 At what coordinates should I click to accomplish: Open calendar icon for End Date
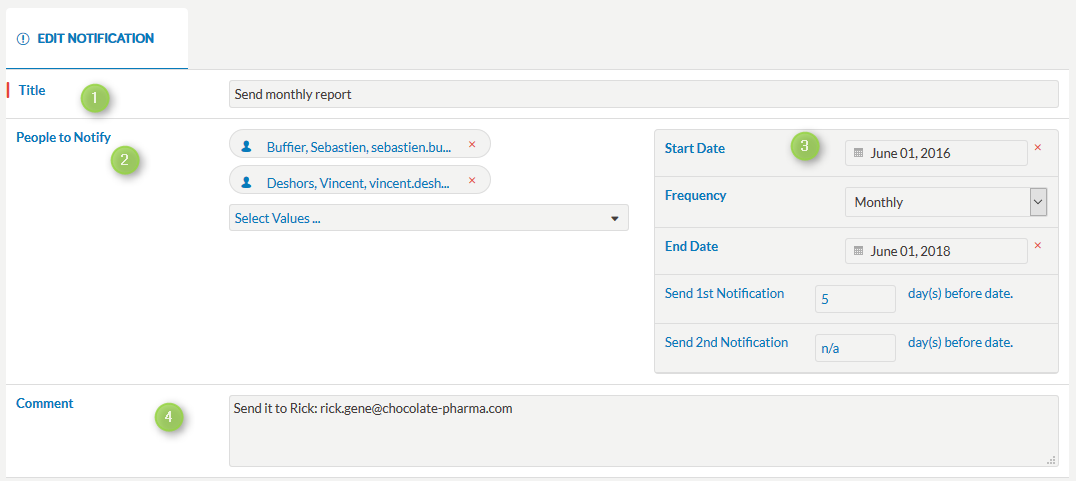(x=858, y=251)
